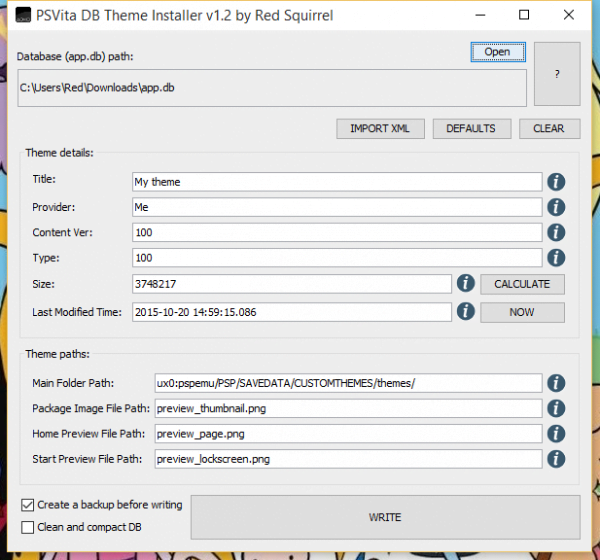The image size is (600, 560).
Task: Set modified time with NOW button
Action: (522, 312)
